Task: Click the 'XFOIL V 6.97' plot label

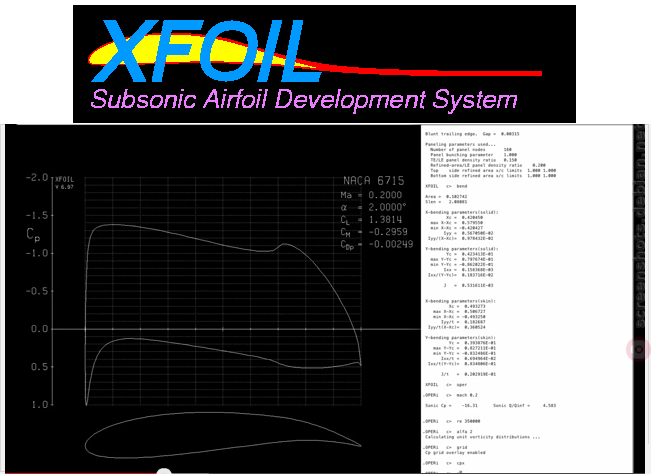Action: pyautogui.click(x=64, y=183)
